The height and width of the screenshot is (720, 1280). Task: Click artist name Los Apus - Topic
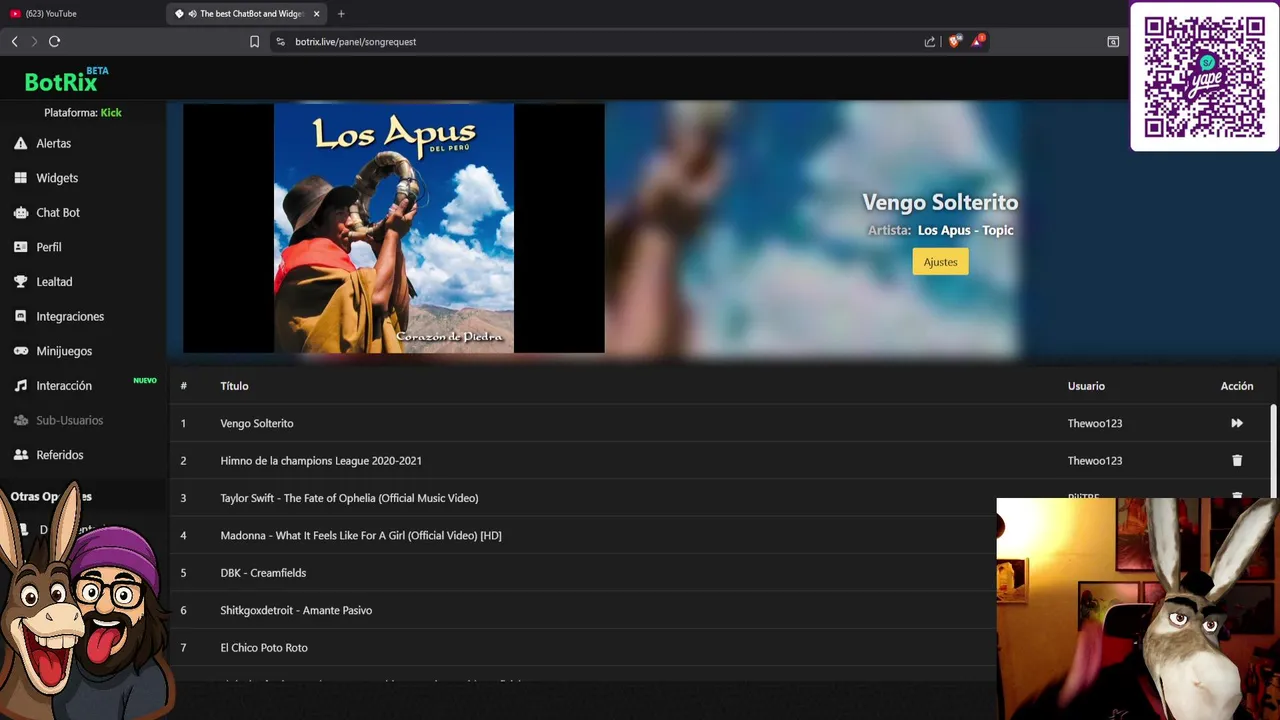pyautogui.click(x=965, y=230)
